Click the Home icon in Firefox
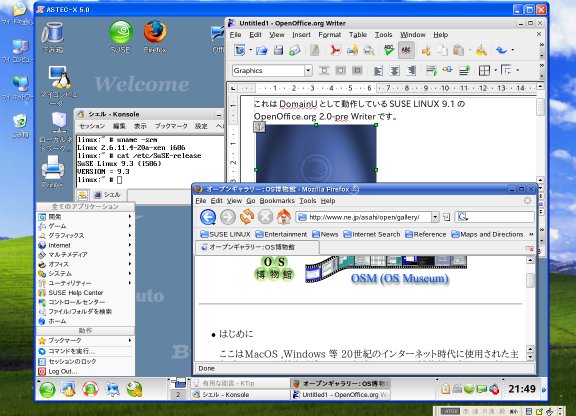 [x=284, y=217]
